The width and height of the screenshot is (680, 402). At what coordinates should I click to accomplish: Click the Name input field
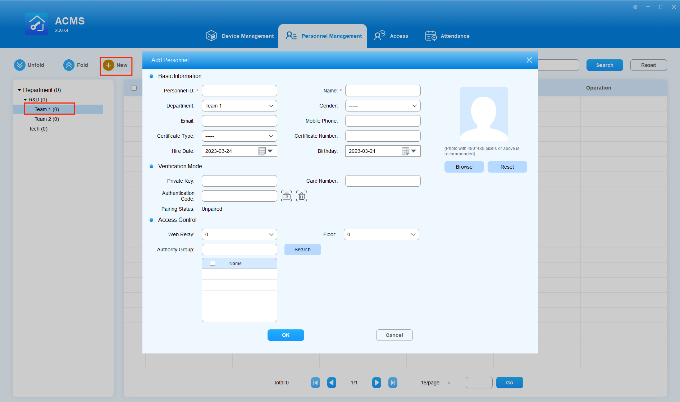pyautogui.click(x=383, y=90)
